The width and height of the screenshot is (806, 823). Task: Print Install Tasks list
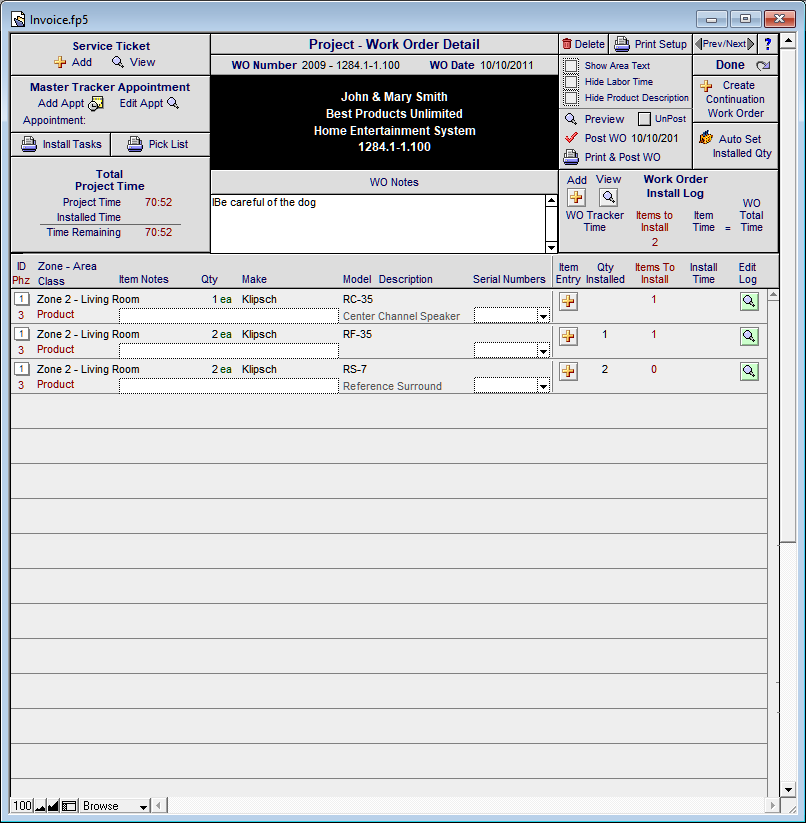61,144
